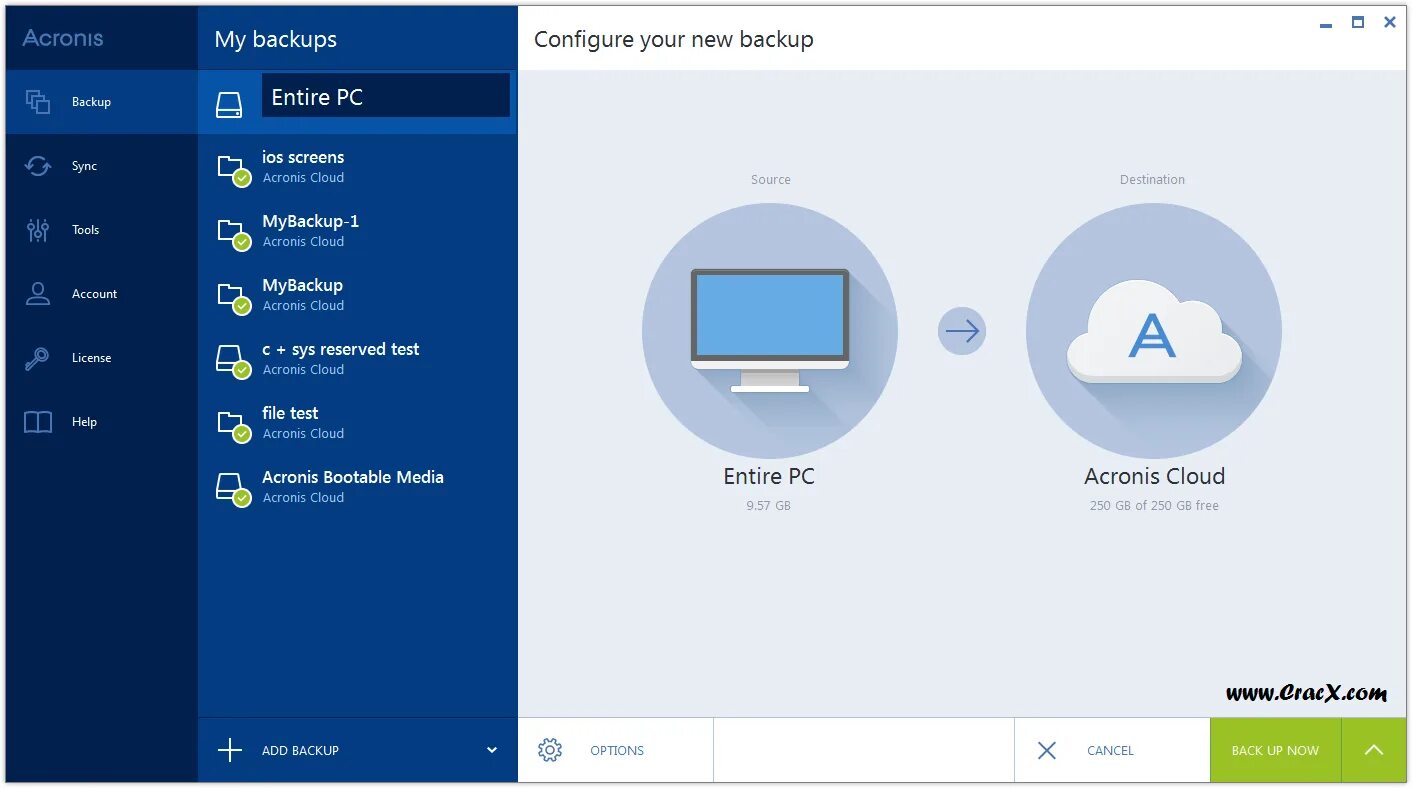The width and height of the screenshot is (1412, 788).
Task: Click the Back Up Now button
Action: click(x=1275, y=750)
